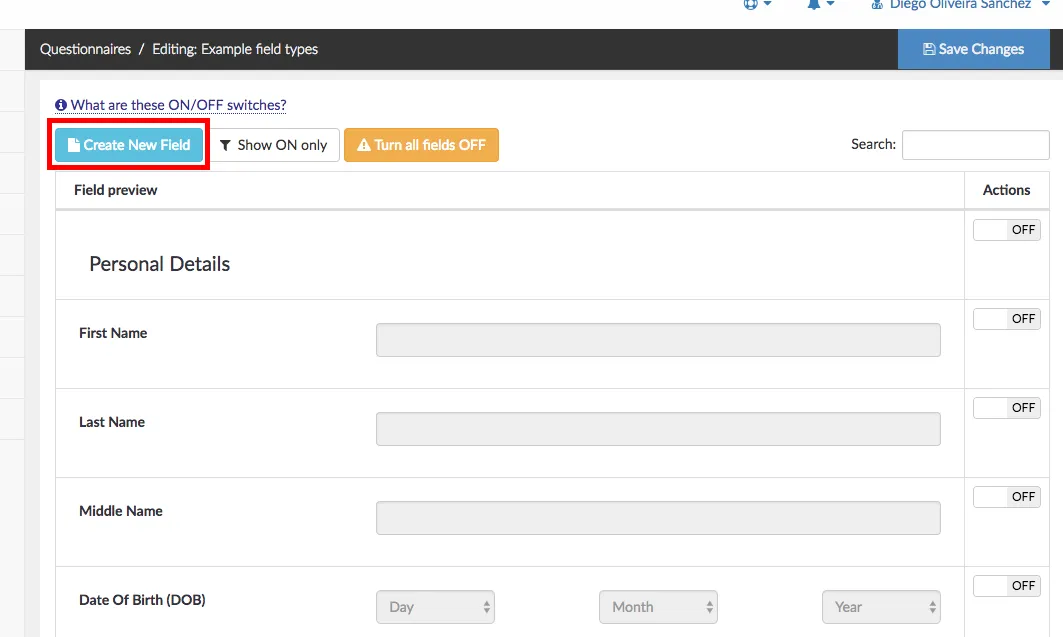This screenshot has height=637, width=1063.
Task: Open the Year dropdown
Action: pos(881,607)
